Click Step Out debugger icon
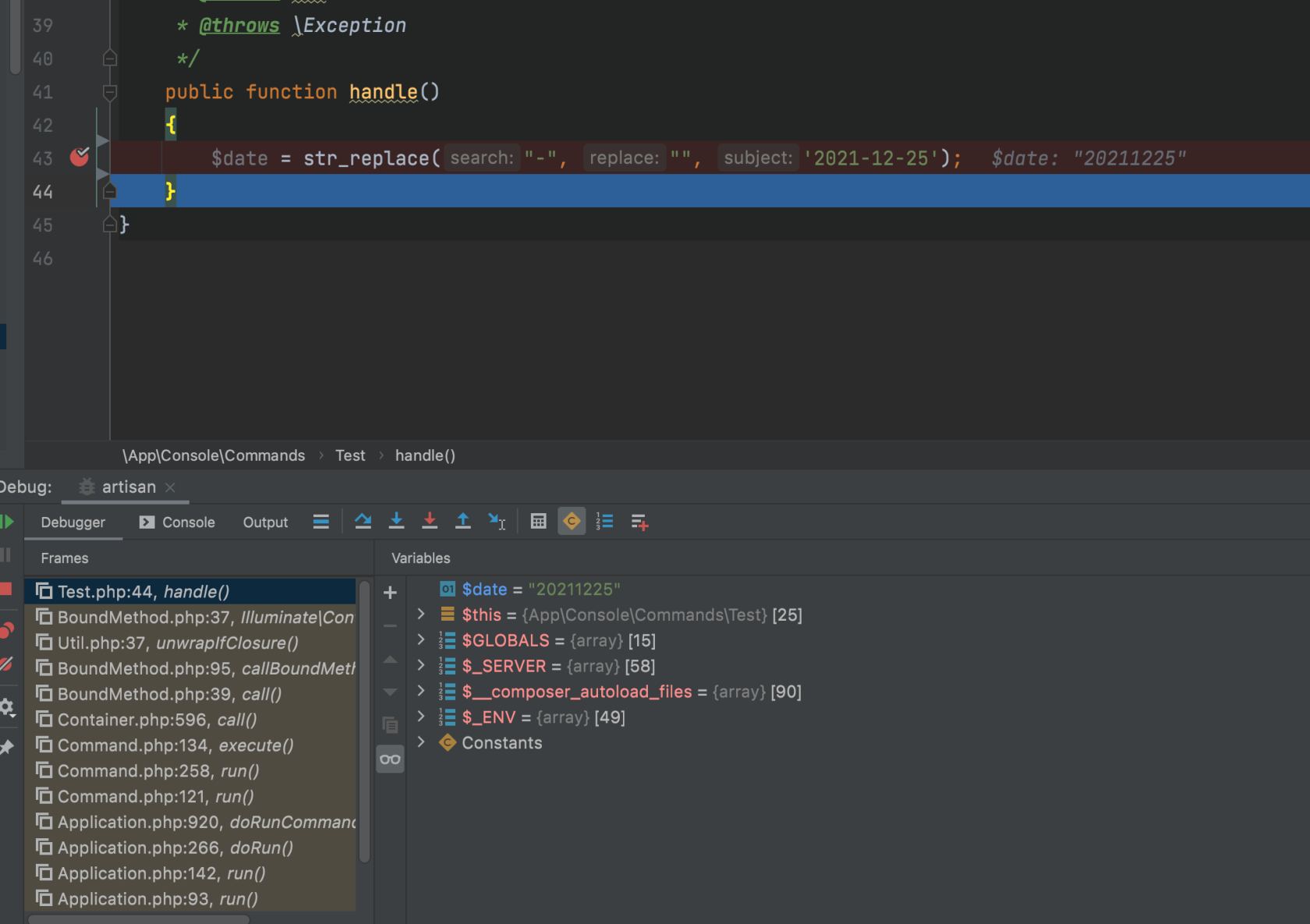The image size is (1310, 924). 463,522
